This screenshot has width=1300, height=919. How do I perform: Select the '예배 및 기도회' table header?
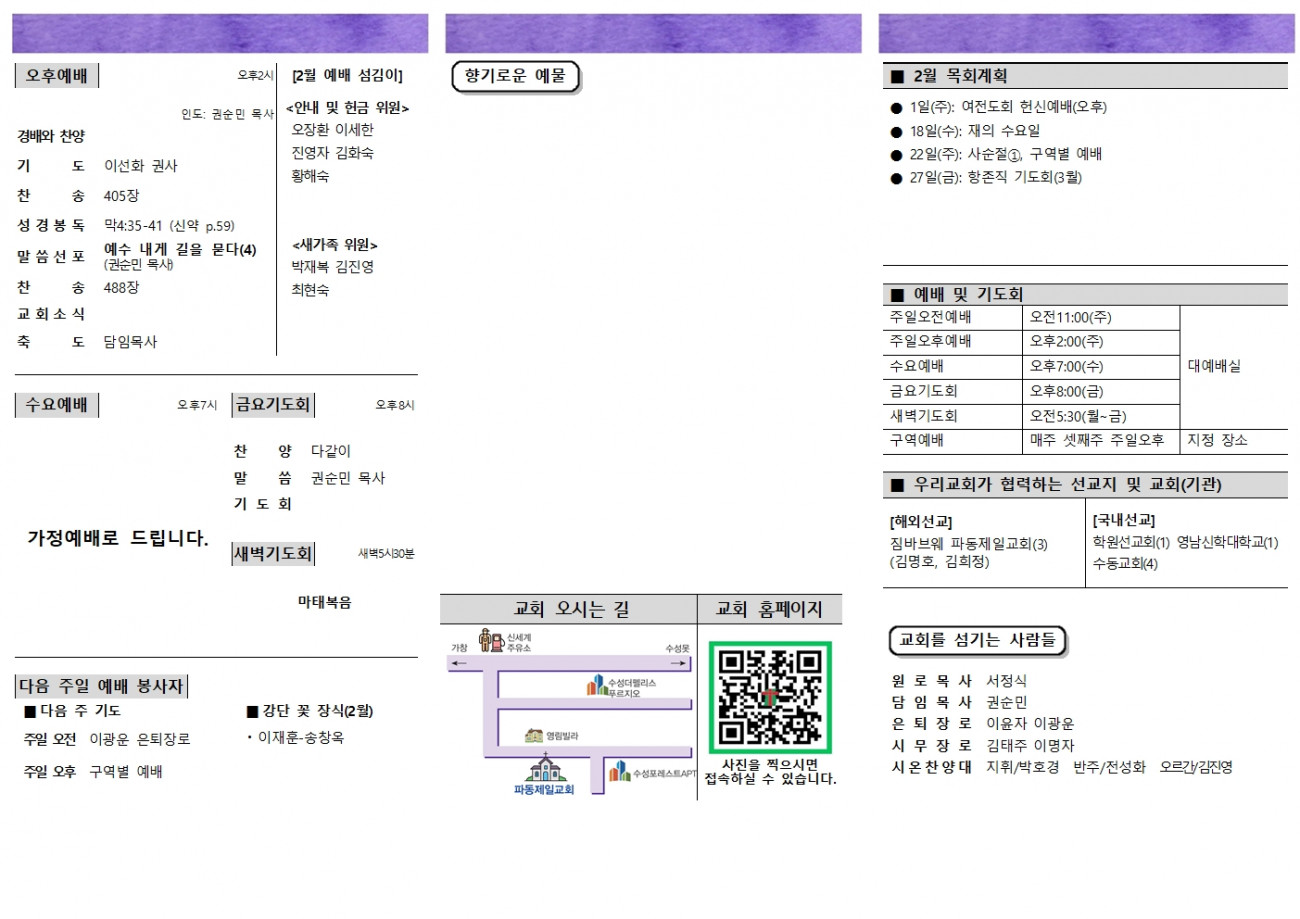pyautogui.click(x=1086, y=294)
